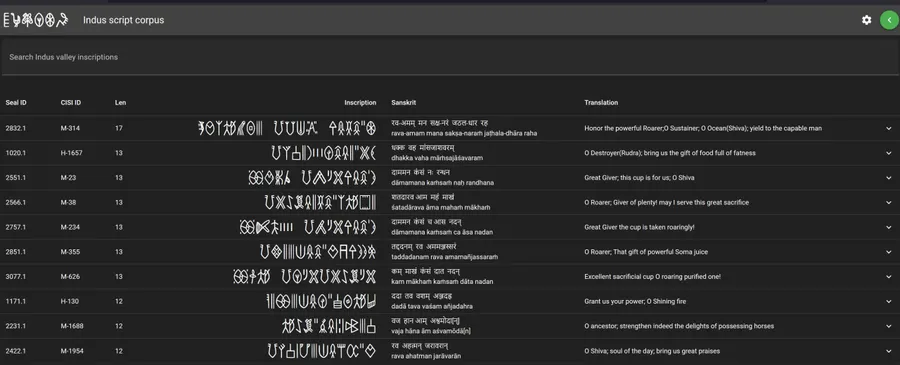
Task: Click the Translation column header
Action: 601,103
